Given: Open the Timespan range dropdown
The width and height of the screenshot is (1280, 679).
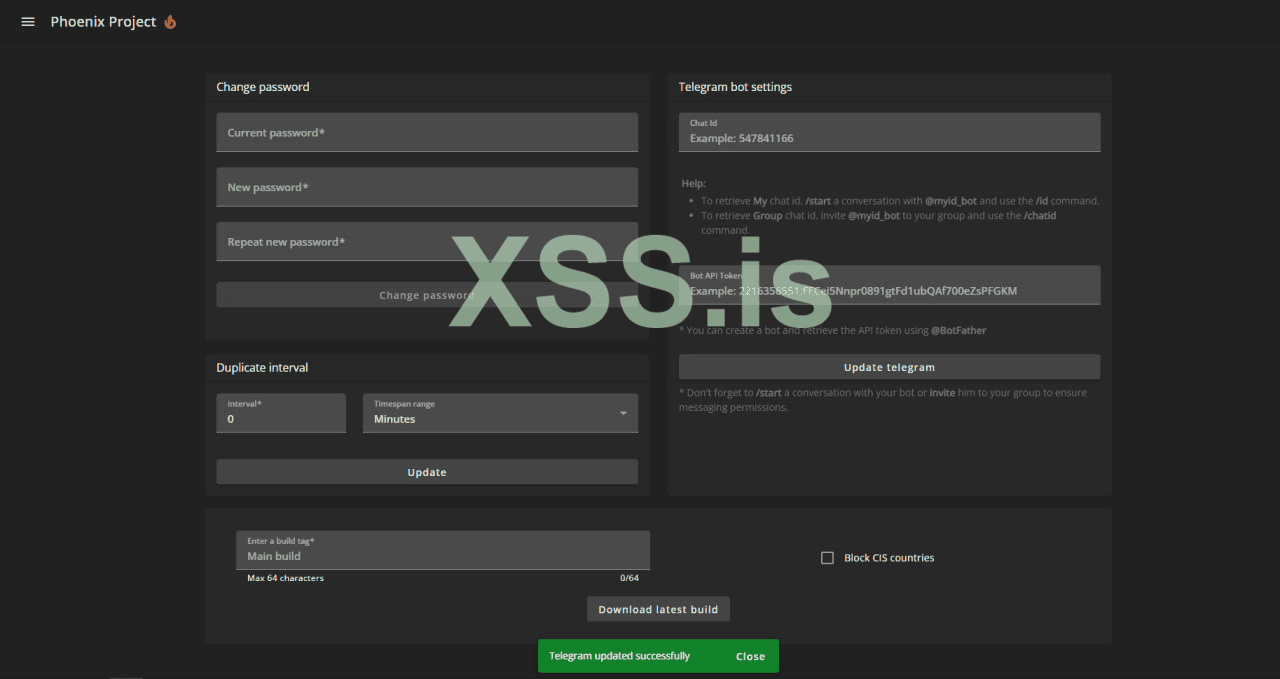Looking at the screenshot, I should pyautogui.click(x=500, y=413).
